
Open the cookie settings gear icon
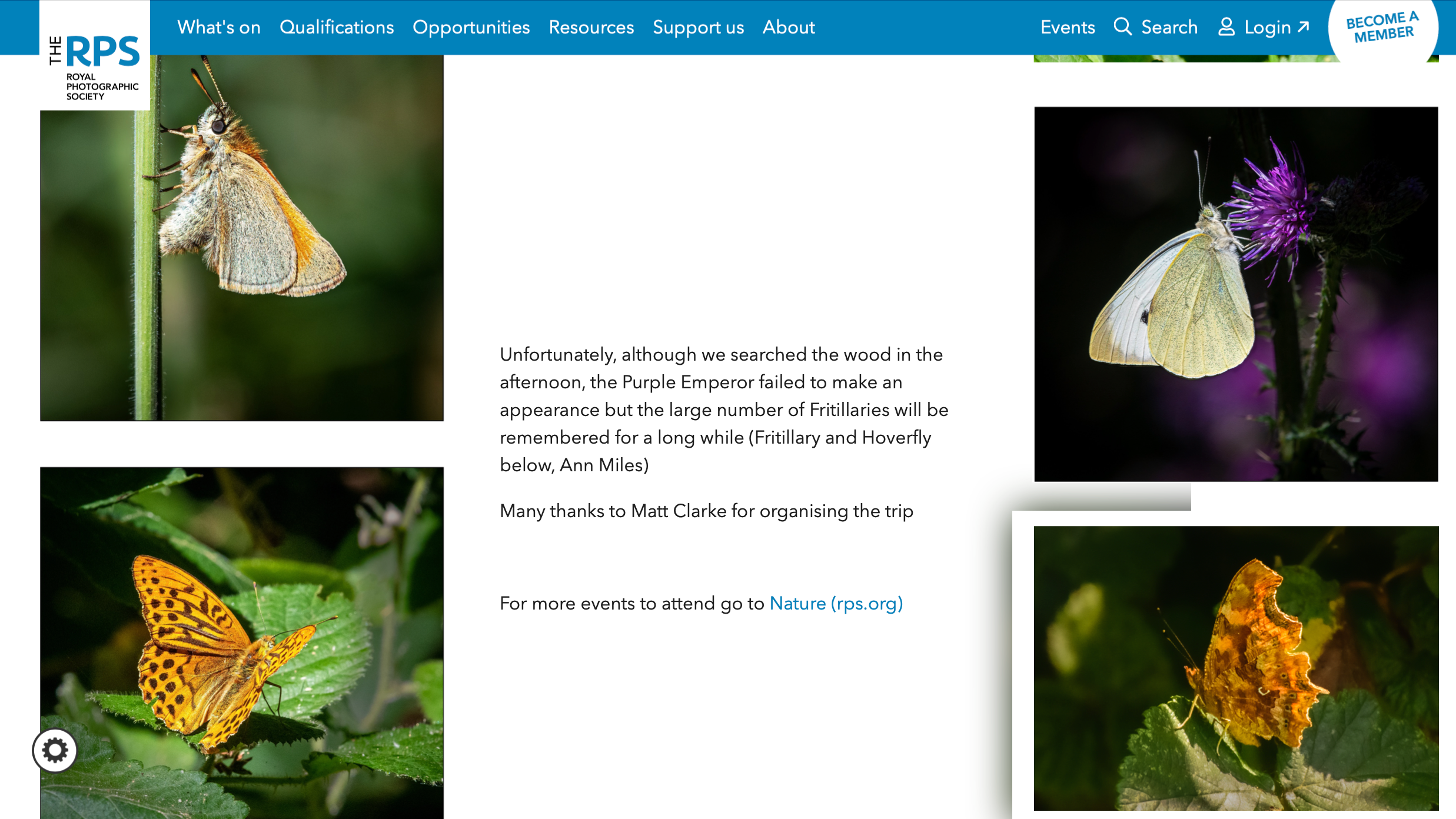(x=55, y=750)
